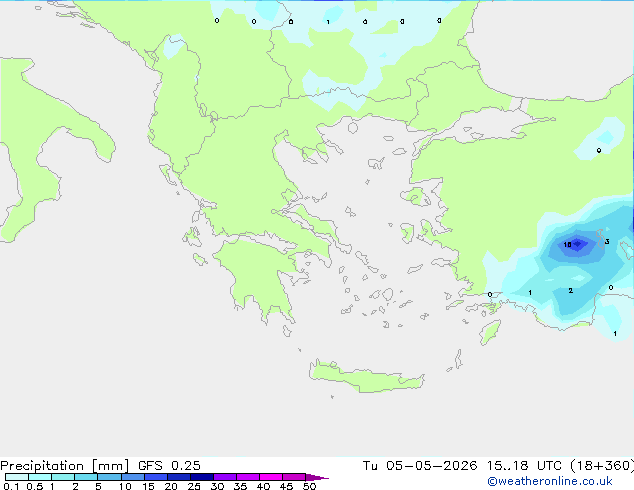Click the 'Tu 05-05-2026' date text
The height and width of the screenshot is (490, 634).
420,466
